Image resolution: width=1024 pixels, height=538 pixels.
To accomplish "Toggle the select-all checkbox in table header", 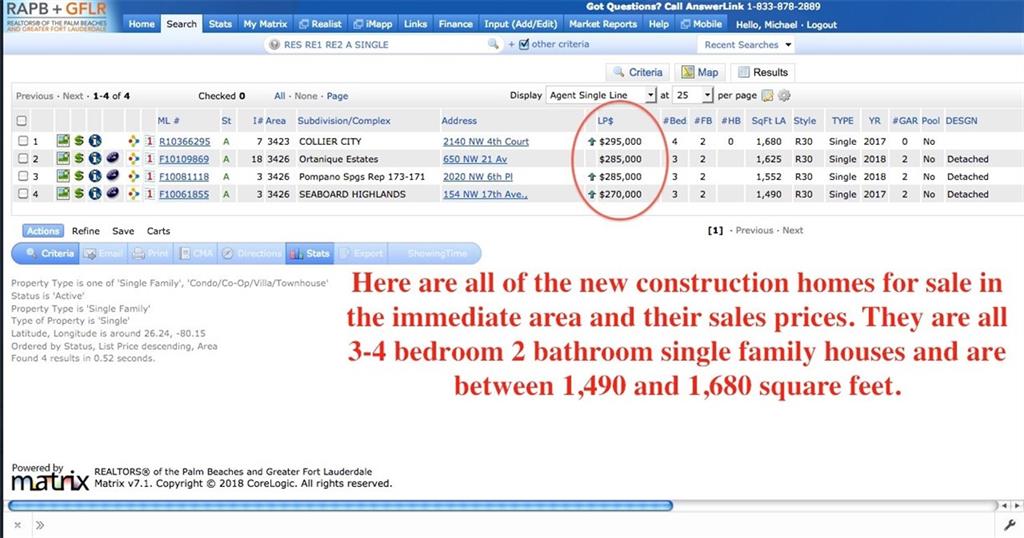I will point(22,121).
